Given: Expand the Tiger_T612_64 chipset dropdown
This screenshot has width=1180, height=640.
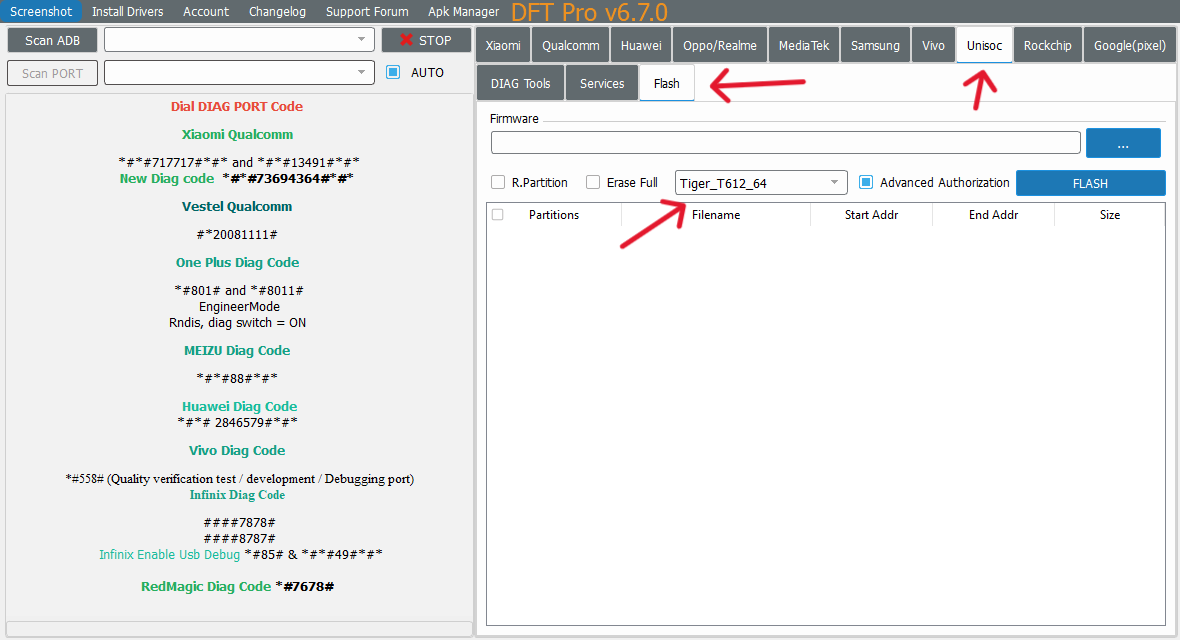Looking at the screenshot, I should coord(761,183).
